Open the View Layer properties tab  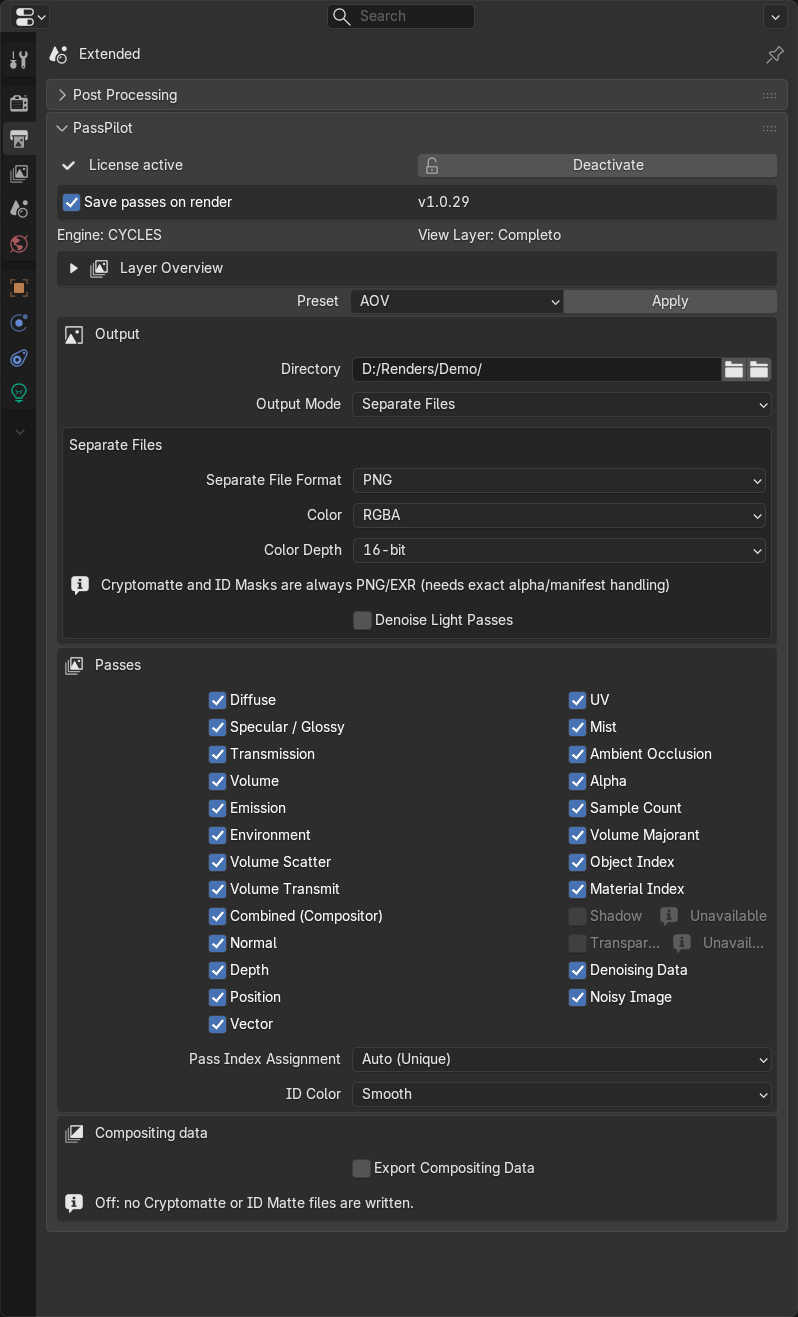18,174
